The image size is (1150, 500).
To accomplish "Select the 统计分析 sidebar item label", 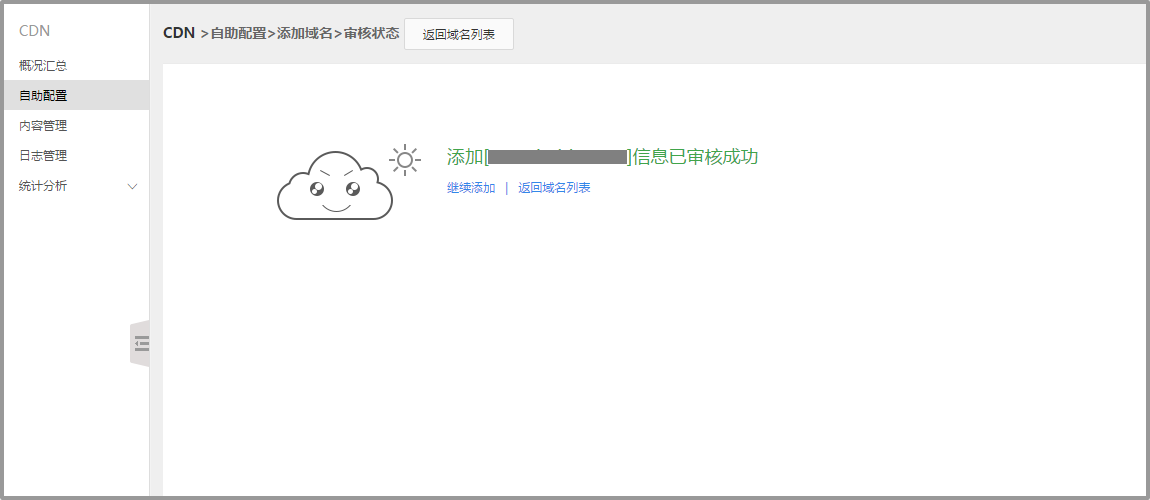I will tap(43, 186).
